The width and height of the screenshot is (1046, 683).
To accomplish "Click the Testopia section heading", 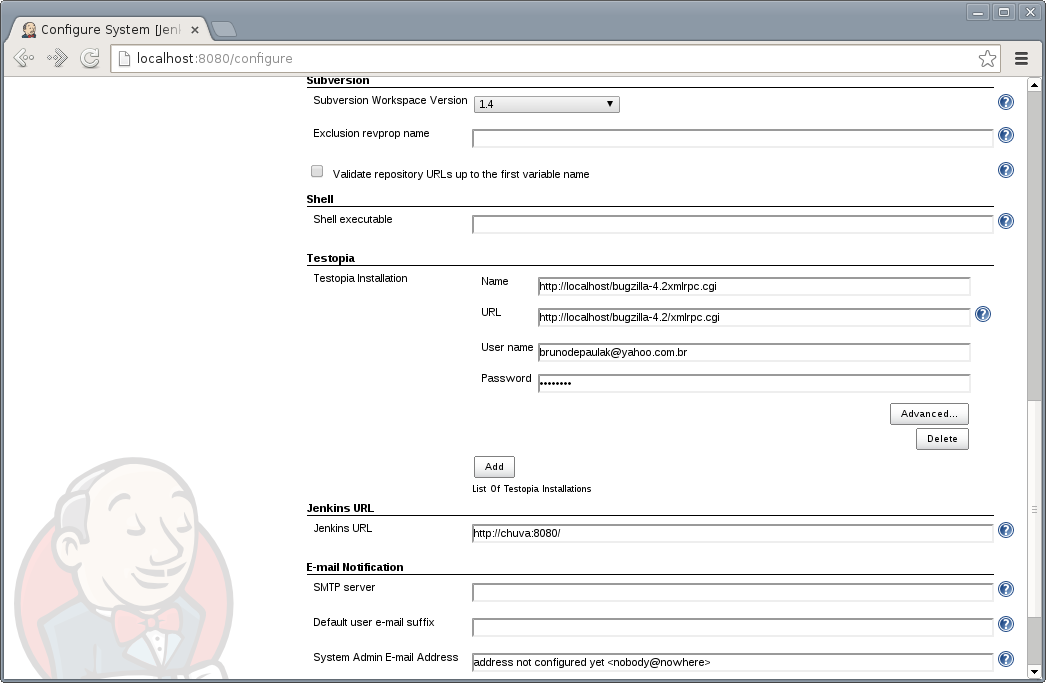I will [x=330, y=258].
